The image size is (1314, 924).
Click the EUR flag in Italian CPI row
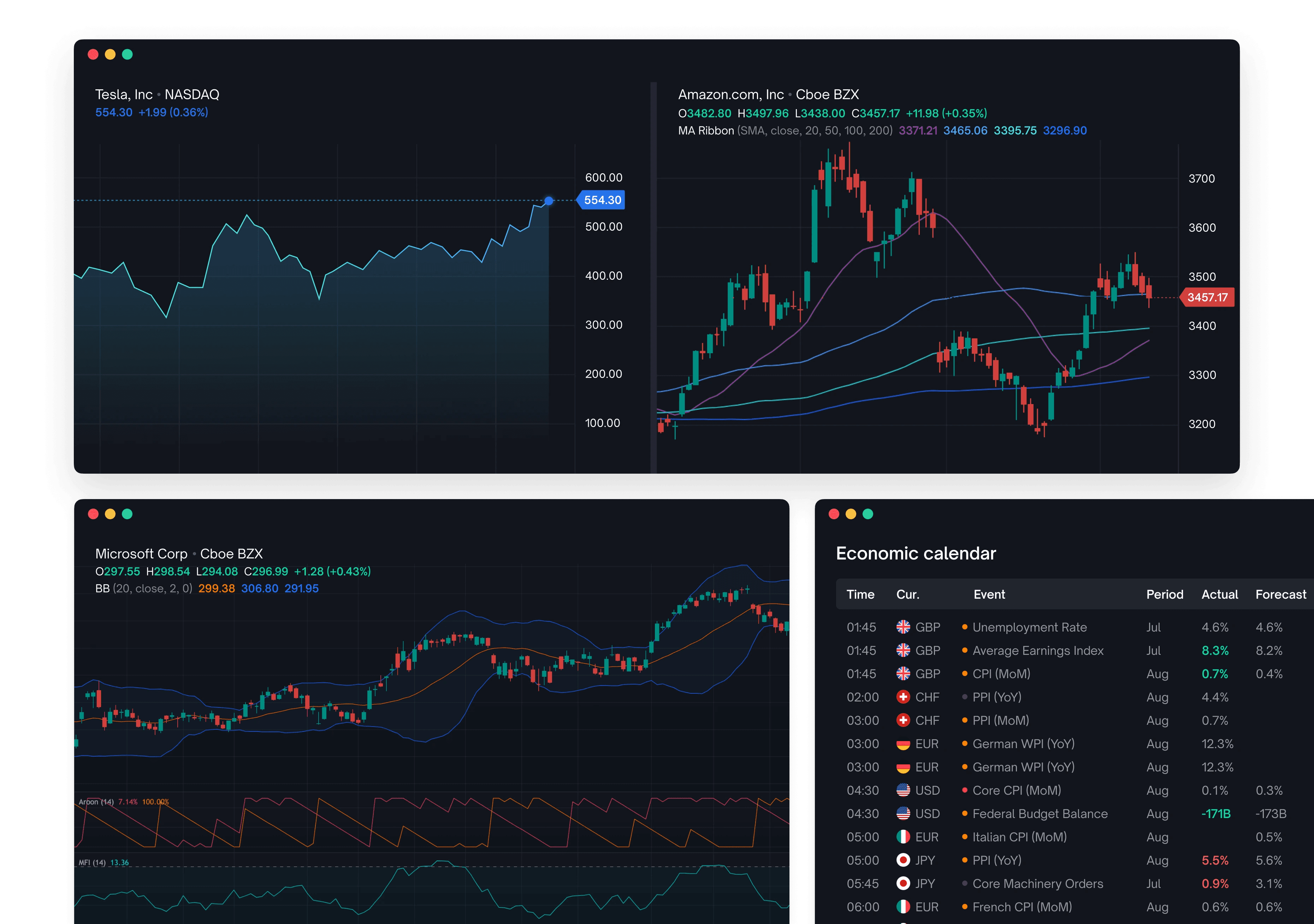[903, 837]
